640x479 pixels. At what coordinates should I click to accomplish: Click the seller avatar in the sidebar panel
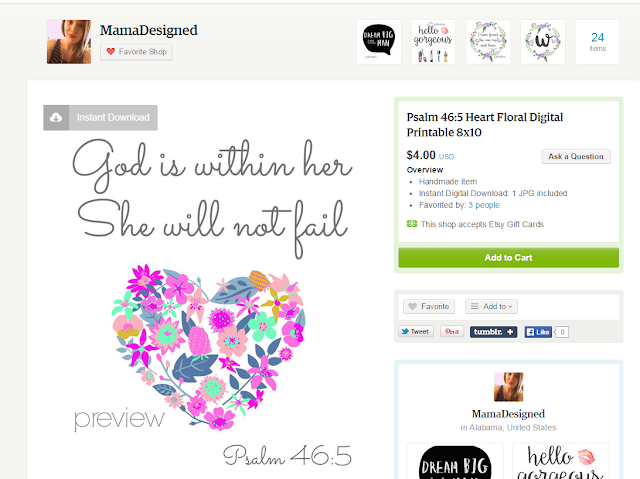click(x=508, y=387)
